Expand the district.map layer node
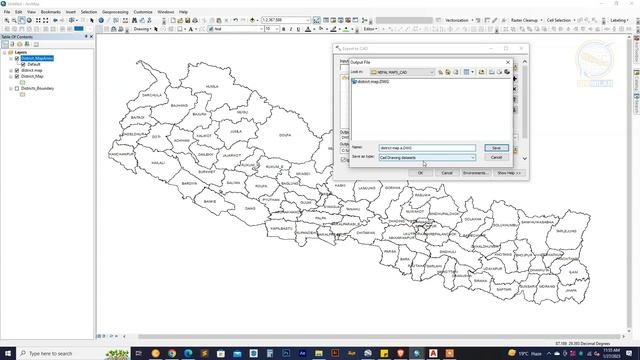640x360 pixels. (11, 71)
